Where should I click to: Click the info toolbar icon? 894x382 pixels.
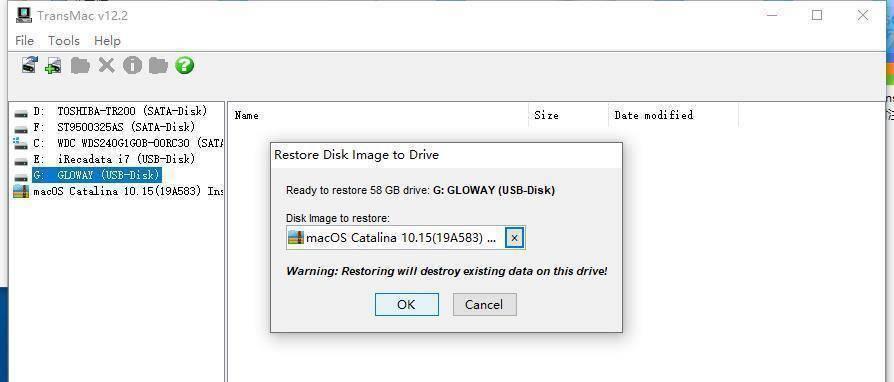132,66
